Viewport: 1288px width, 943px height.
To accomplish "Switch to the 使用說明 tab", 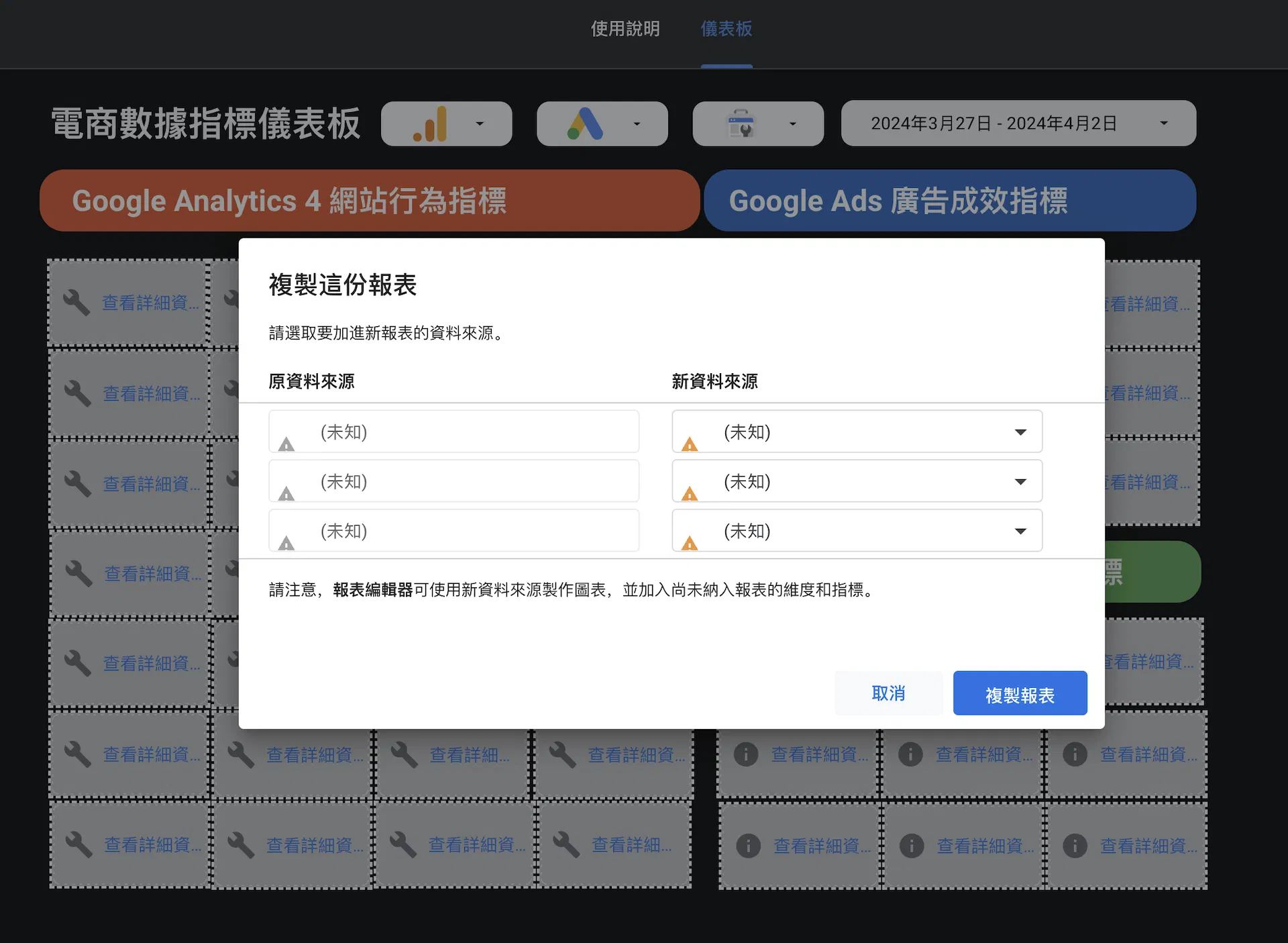I will pyautogui.click(x=625, y=29).
